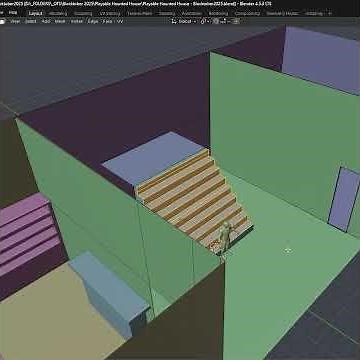Switch to the Modeling workspace tab
The image size is (360, 360).
point(58,13)
